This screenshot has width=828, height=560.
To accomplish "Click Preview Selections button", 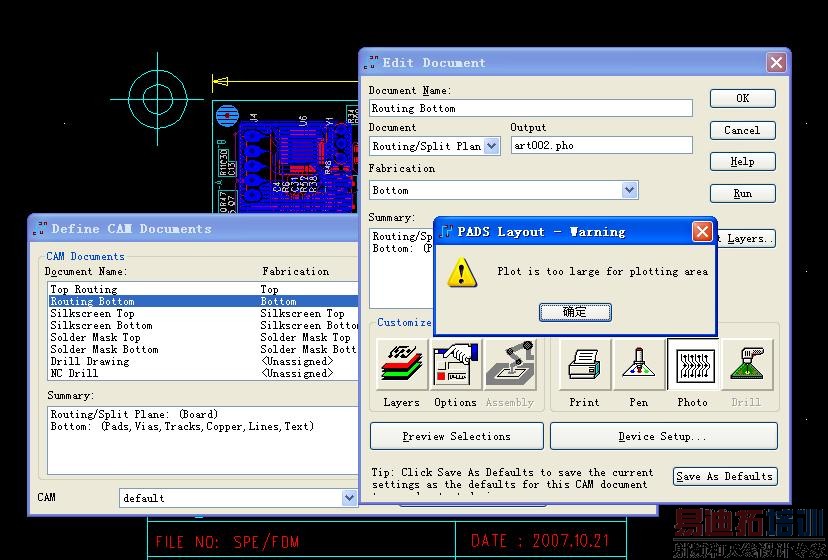I will (457, 436).
